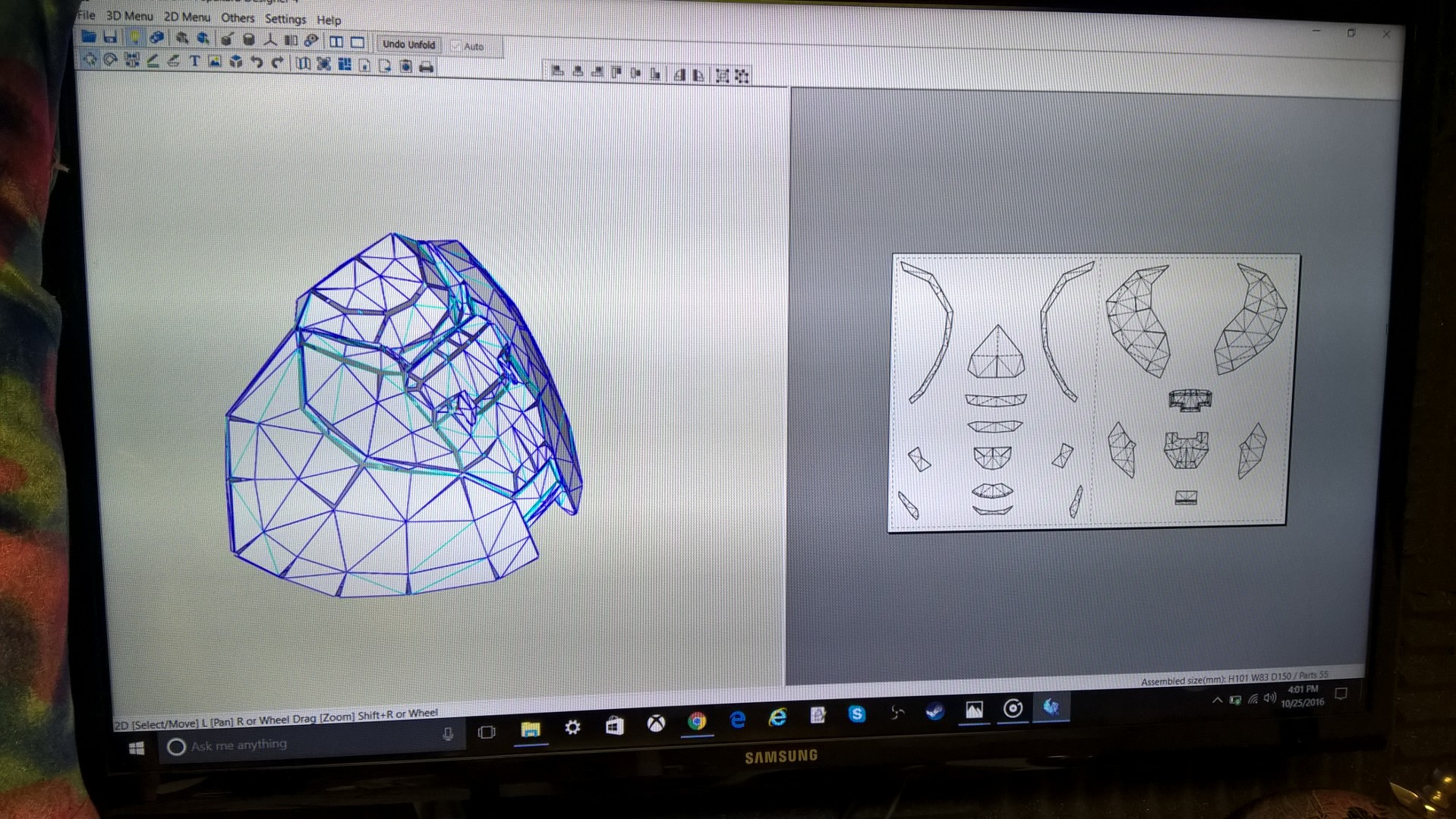Screen dimensions: 1456x819
Task: Click the Cortana microphone icon
Action: click(x=448, y=734)
